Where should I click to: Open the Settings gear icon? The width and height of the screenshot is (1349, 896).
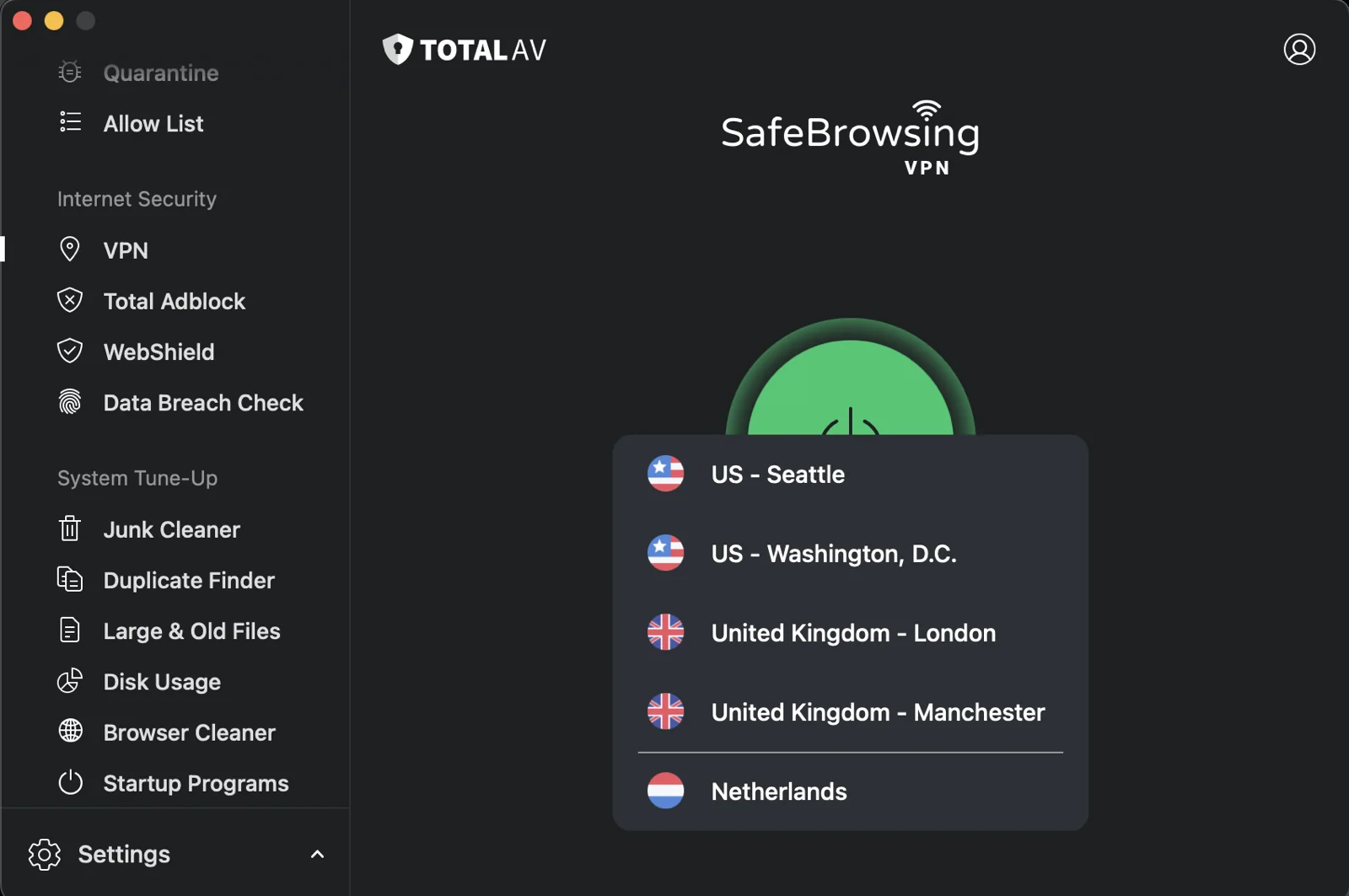pyautogui.click(x=44, y=854)
